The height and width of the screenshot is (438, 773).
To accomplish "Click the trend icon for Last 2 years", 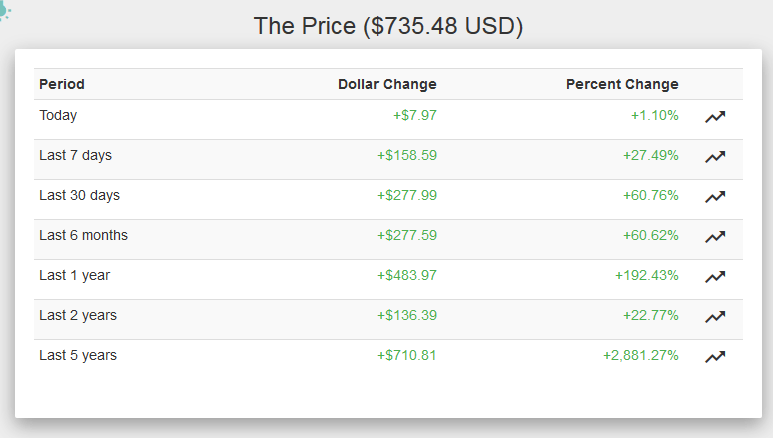I will 715,316.
